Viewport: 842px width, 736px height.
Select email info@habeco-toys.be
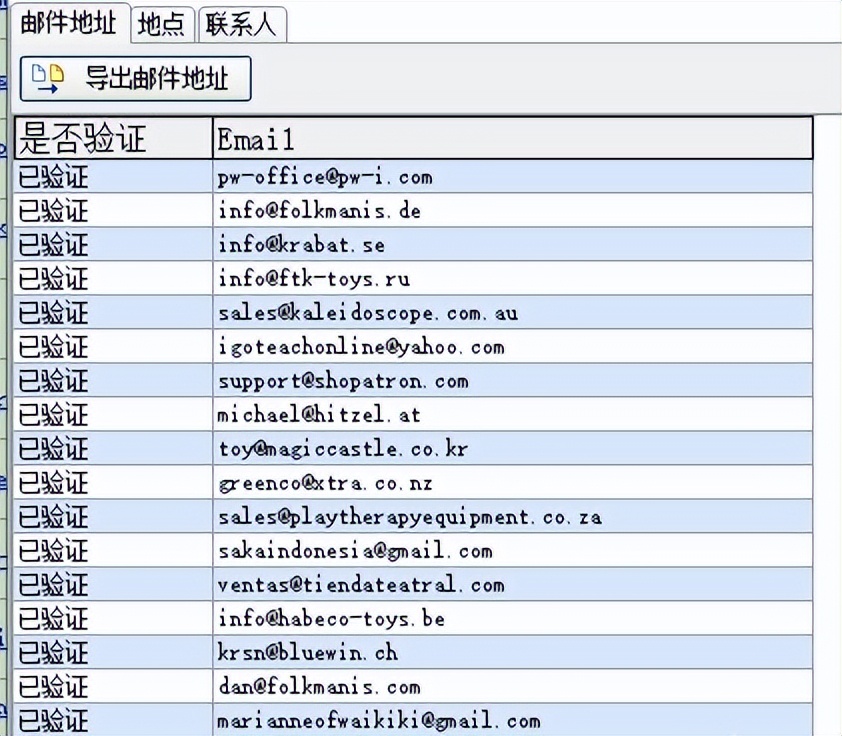point(331,618)
